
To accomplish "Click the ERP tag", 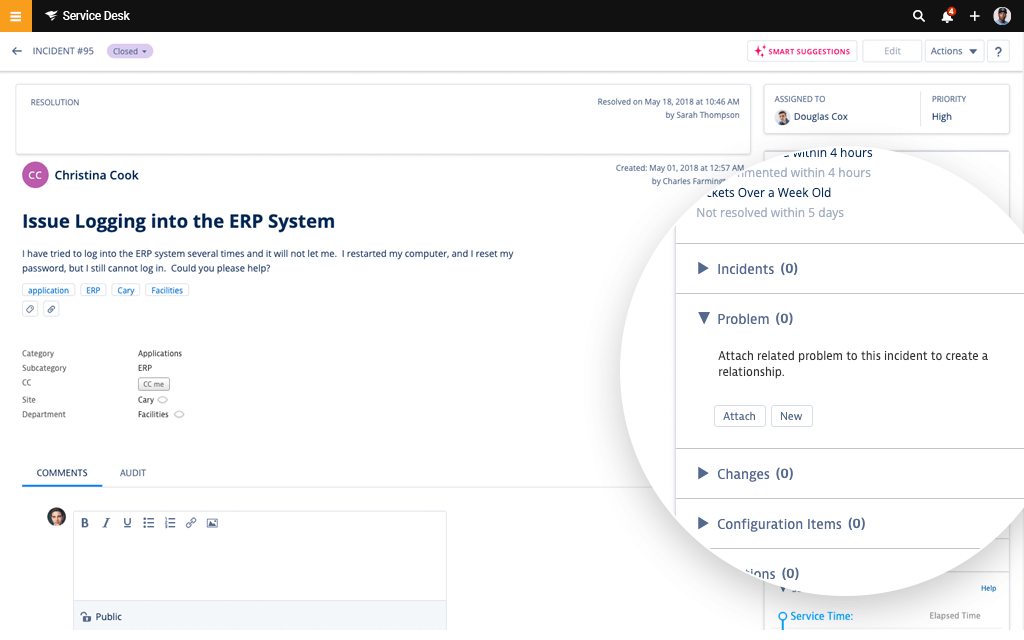I will click(x=93, y=290).
